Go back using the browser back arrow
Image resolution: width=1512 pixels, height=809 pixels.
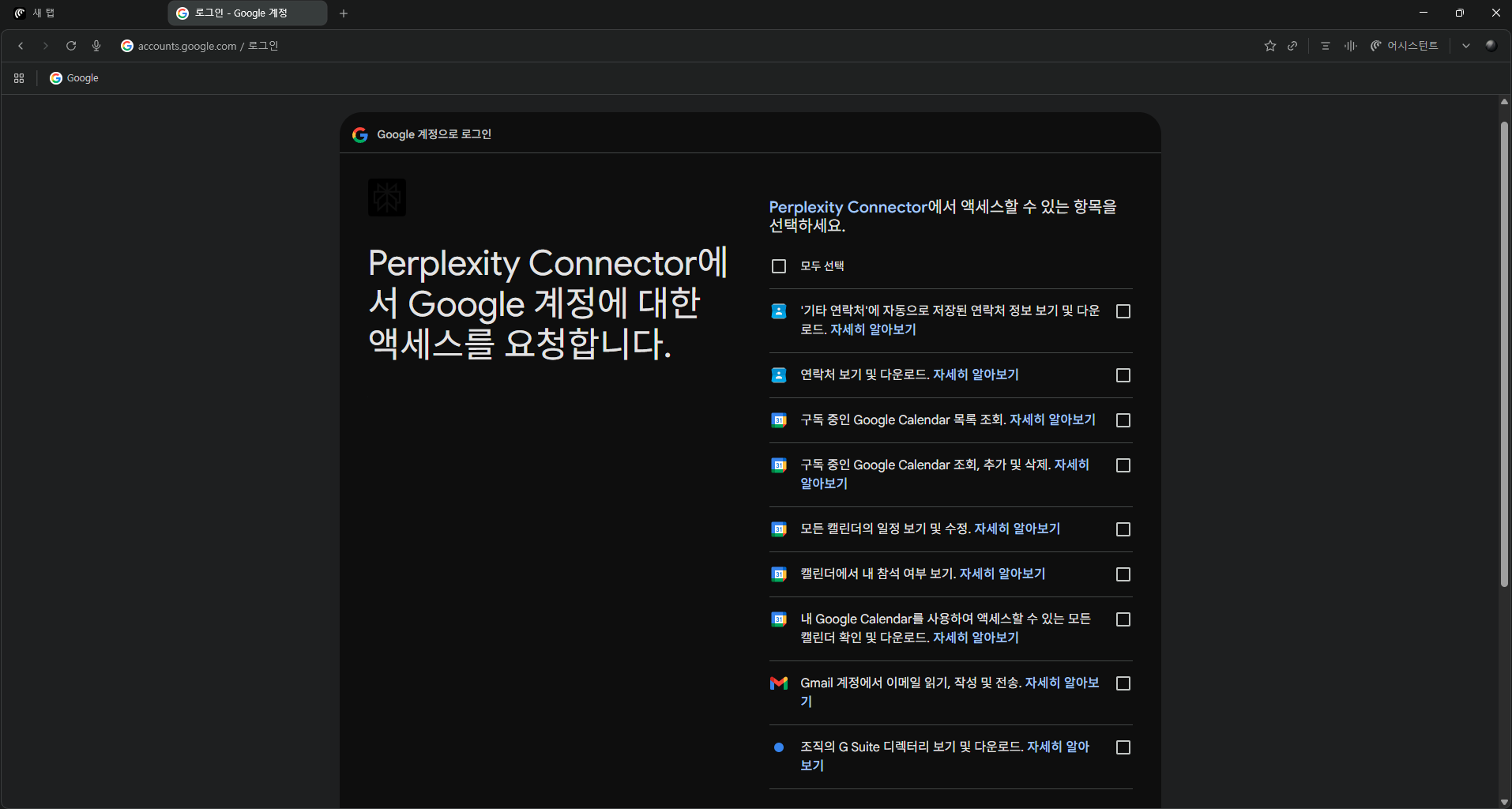[x=21, y=46]
